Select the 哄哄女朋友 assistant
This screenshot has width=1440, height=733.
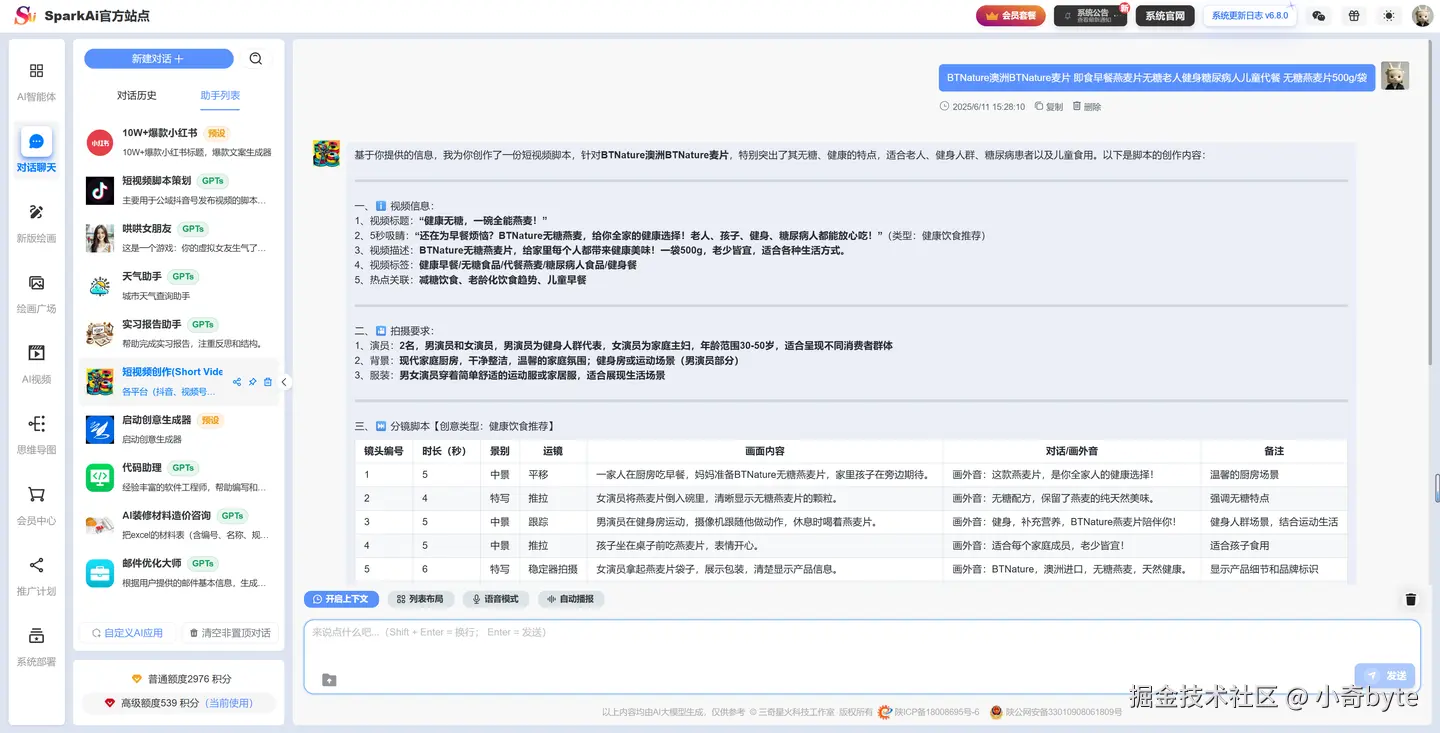[179, 238]
